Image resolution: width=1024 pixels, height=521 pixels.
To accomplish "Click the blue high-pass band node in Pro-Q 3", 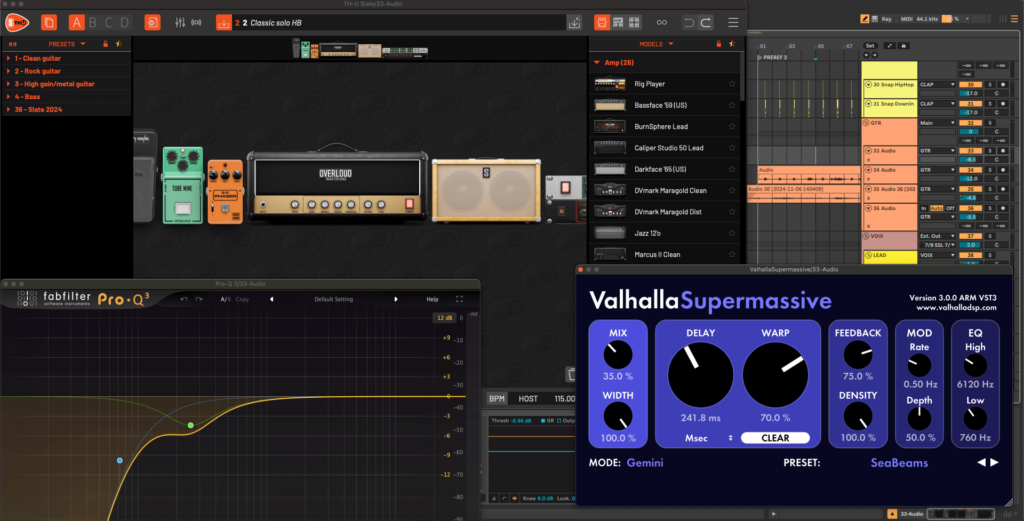I will coord(120,460).
